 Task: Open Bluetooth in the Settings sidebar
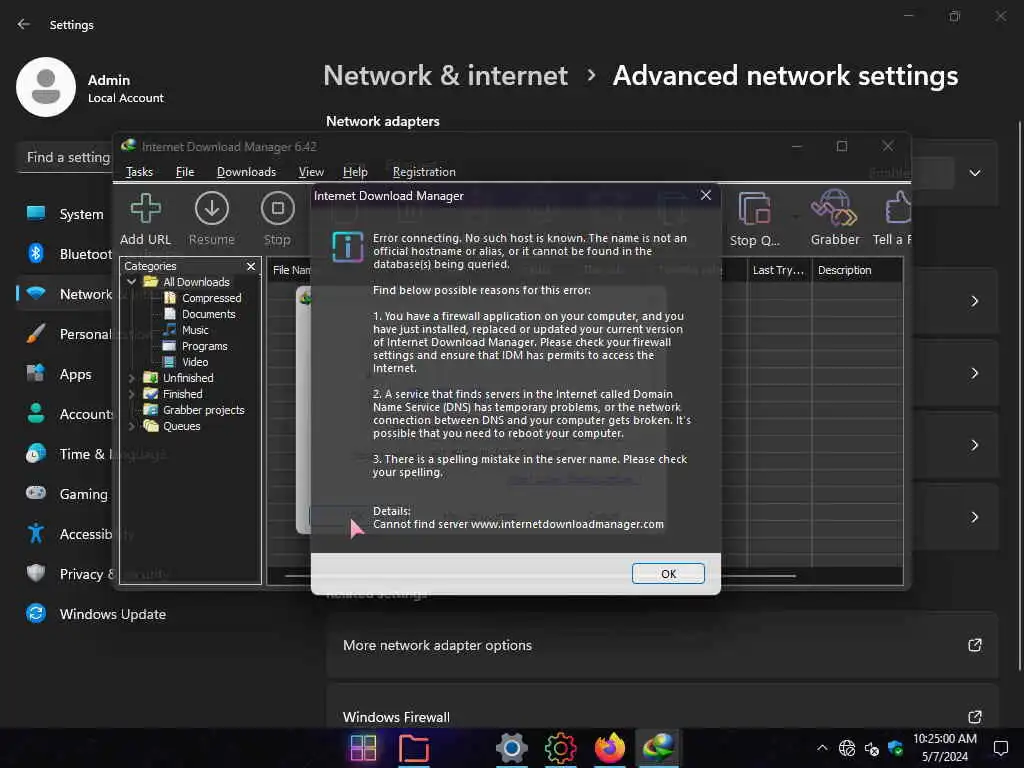(x=65, y=254)
